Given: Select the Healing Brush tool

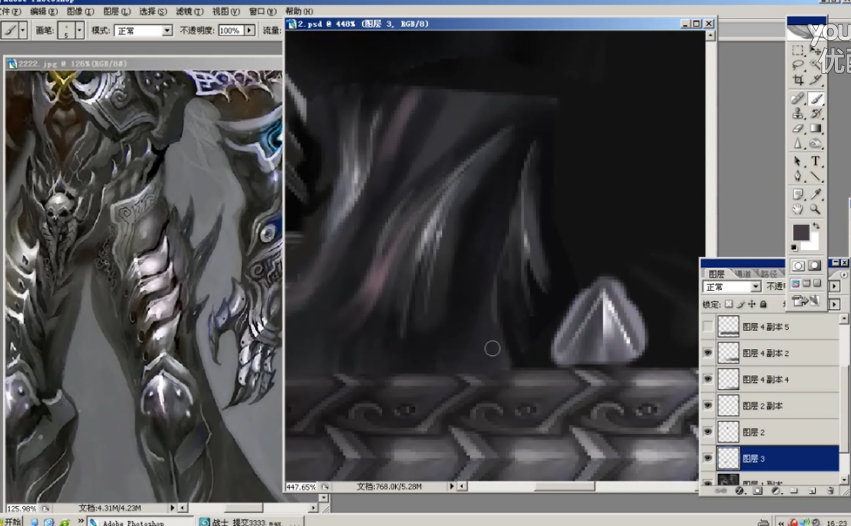Looking at the screenshot, I should coord(797,98).
